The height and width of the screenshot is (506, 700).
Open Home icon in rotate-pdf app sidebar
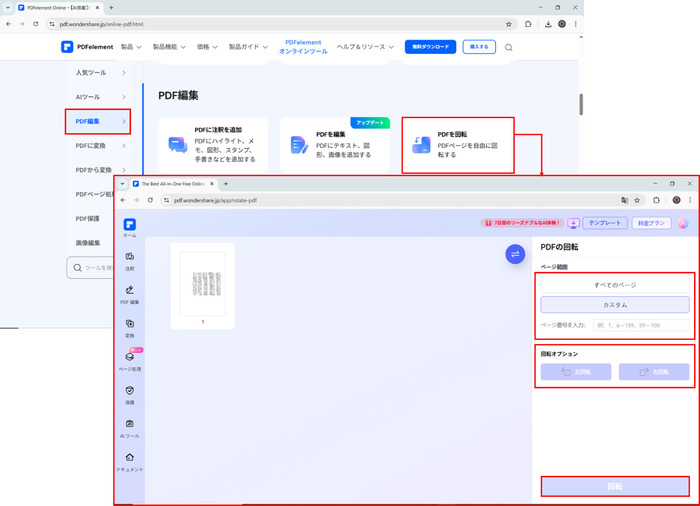pyautogui.click(x=129, y=227)
